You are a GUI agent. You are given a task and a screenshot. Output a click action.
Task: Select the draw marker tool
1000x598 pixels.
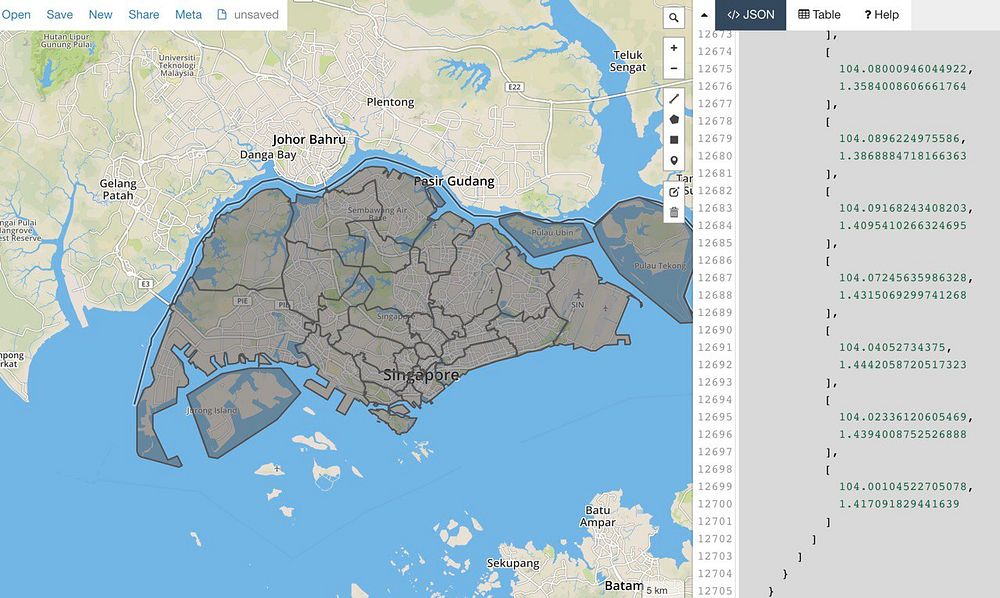coord(673,161)
